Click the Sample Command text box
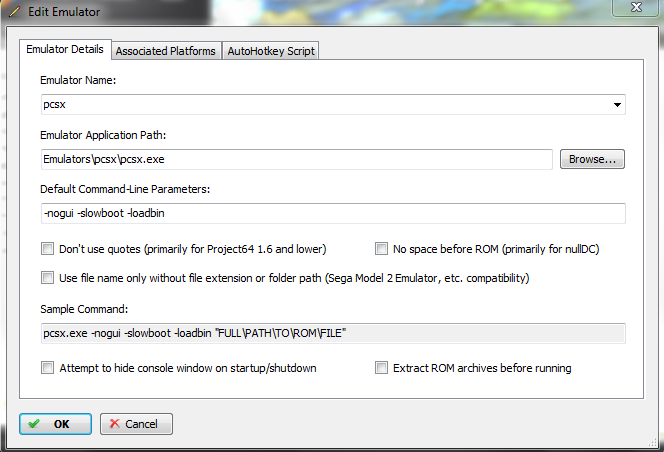This screenshot has width=664, height=452. 333,333
